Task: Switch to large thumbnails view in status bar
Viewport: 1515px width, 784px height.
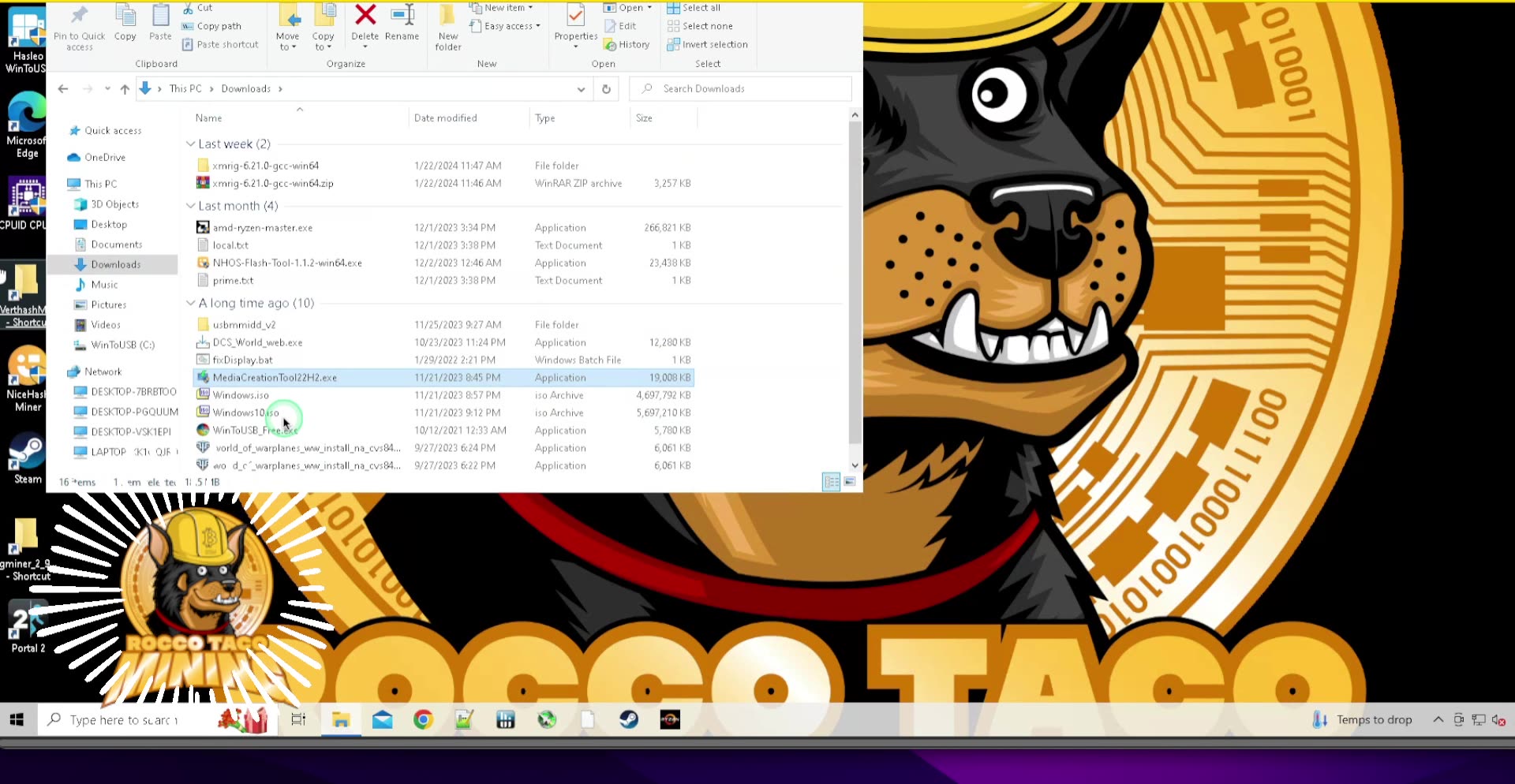Action: click(849, 482)
